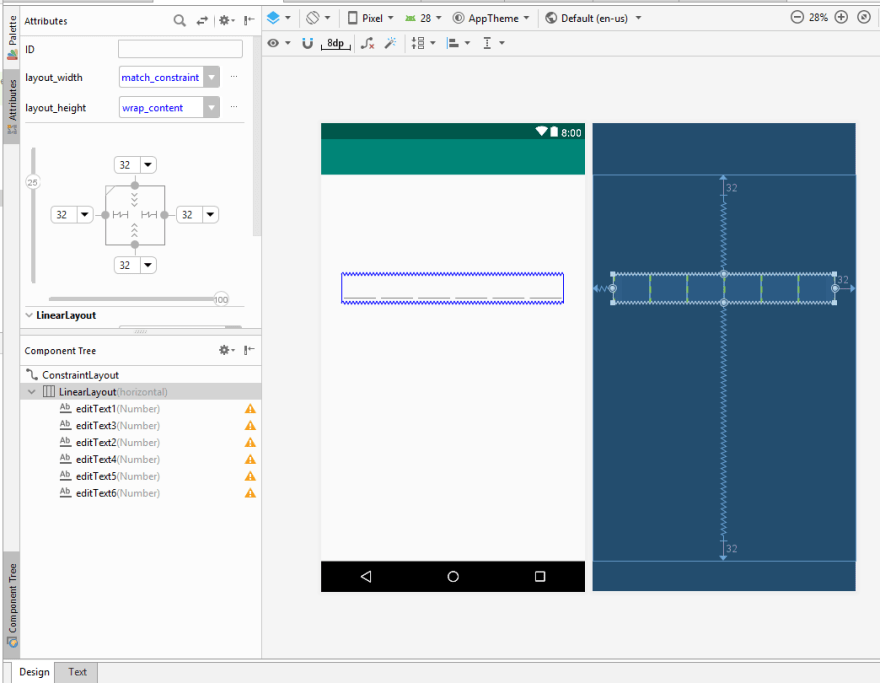Click warning icon for editText6
The height and width of the screenshot is (683, 880).
tap(250, 493)
